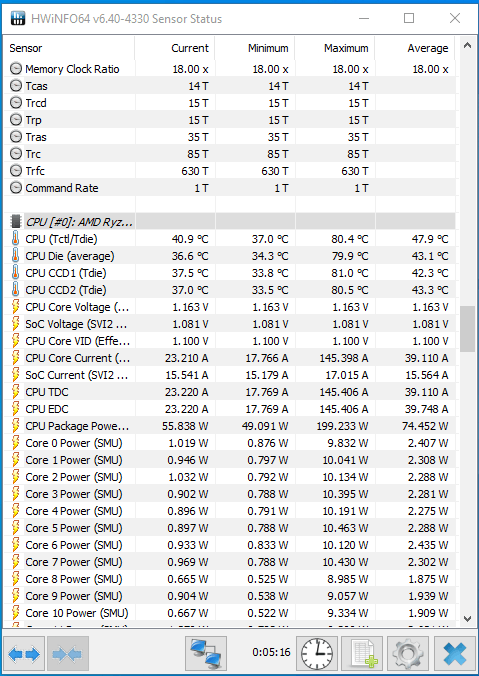Click clock icon beside Memory Clock Ratio
The width and height of the screenshot is (479, 676).
point(16,69)
